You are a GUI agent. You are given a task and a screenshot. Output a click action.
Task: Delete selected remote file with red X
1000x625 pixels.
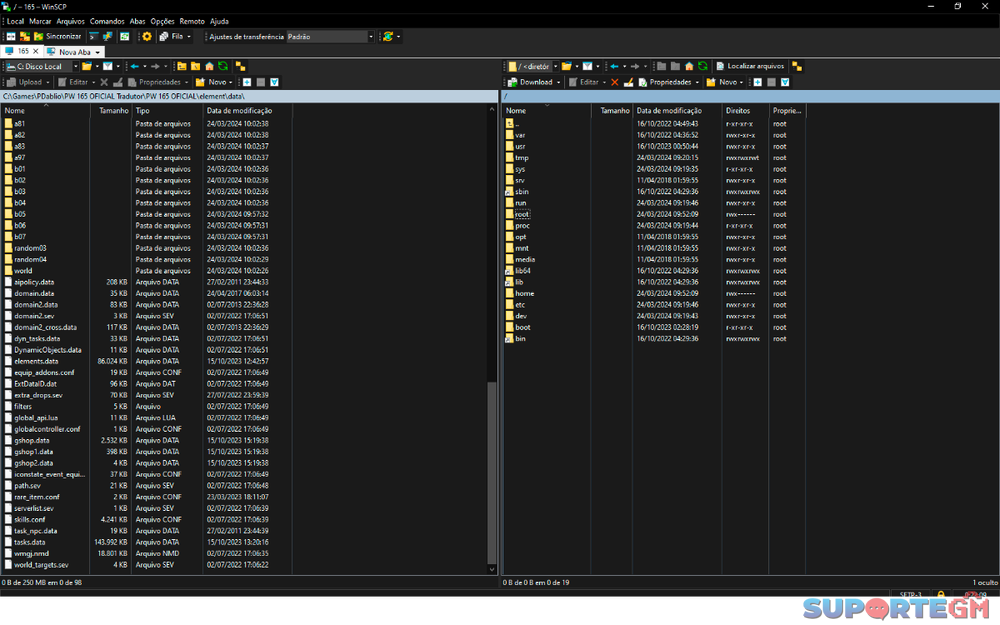coord(614,82)
